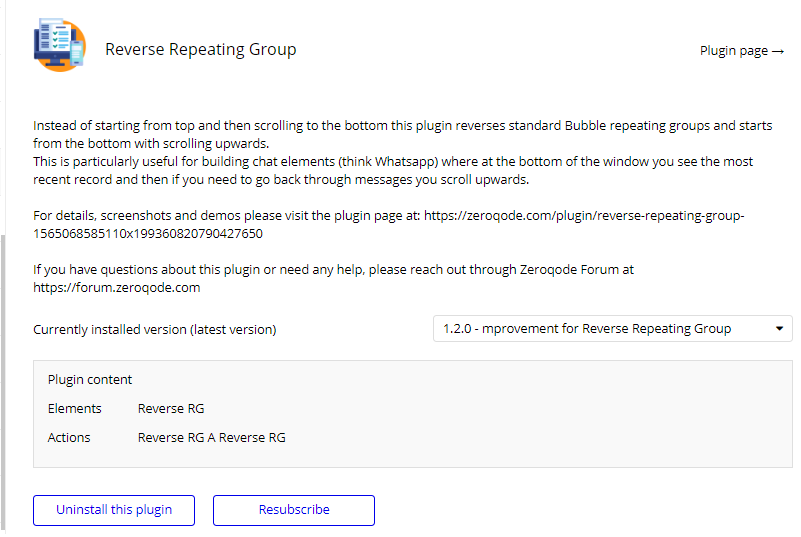Click the Reverse RG element entry
The image size is (801, 537).
coord(171,409)
